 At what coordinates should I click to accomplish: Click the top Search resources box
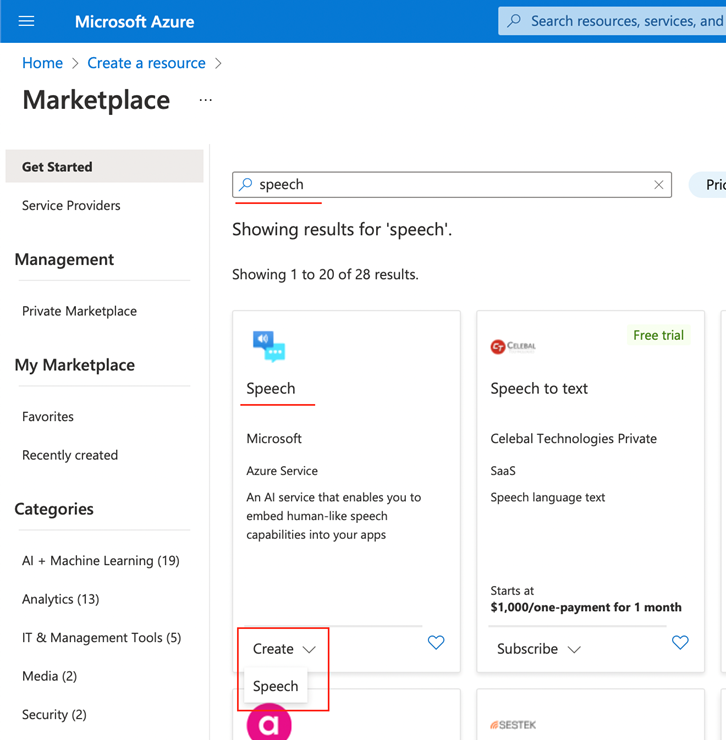(612, 21)
